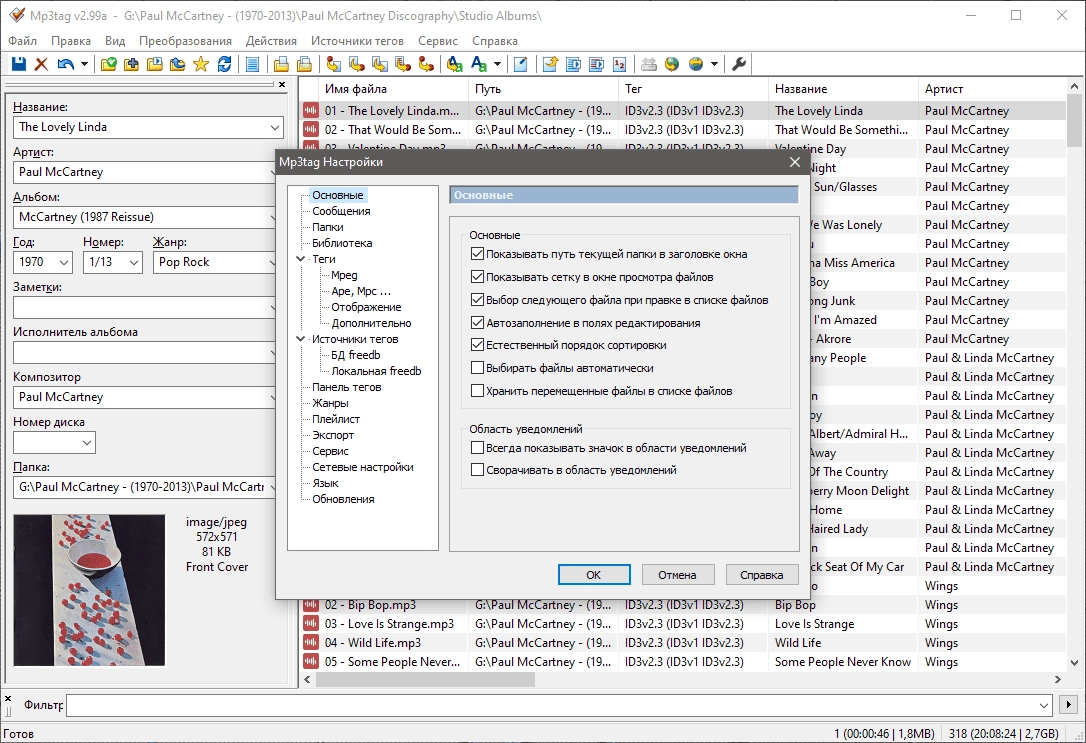Viewport: 1086px width, 743px height.
Task: Open the Favorites star icon in the toolbar
Action: tap(201, 64)
